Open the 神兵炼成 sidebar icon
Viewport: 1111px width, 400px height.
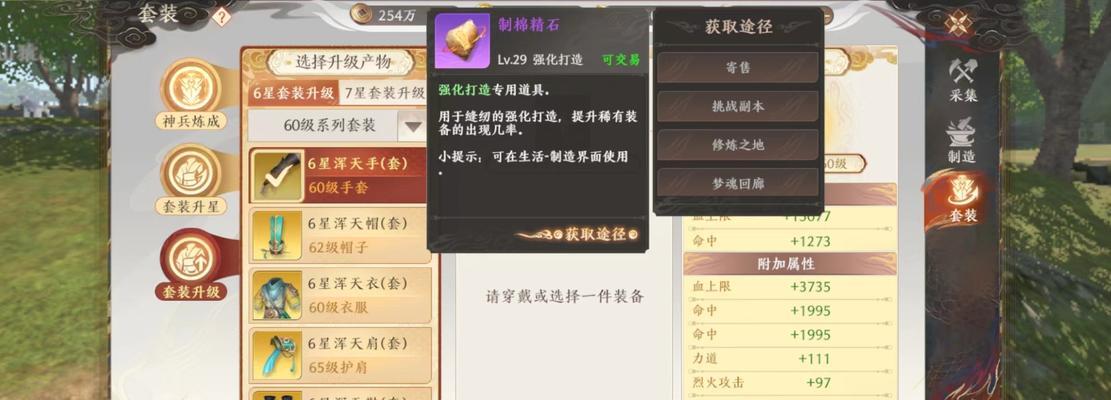point(191,93)
